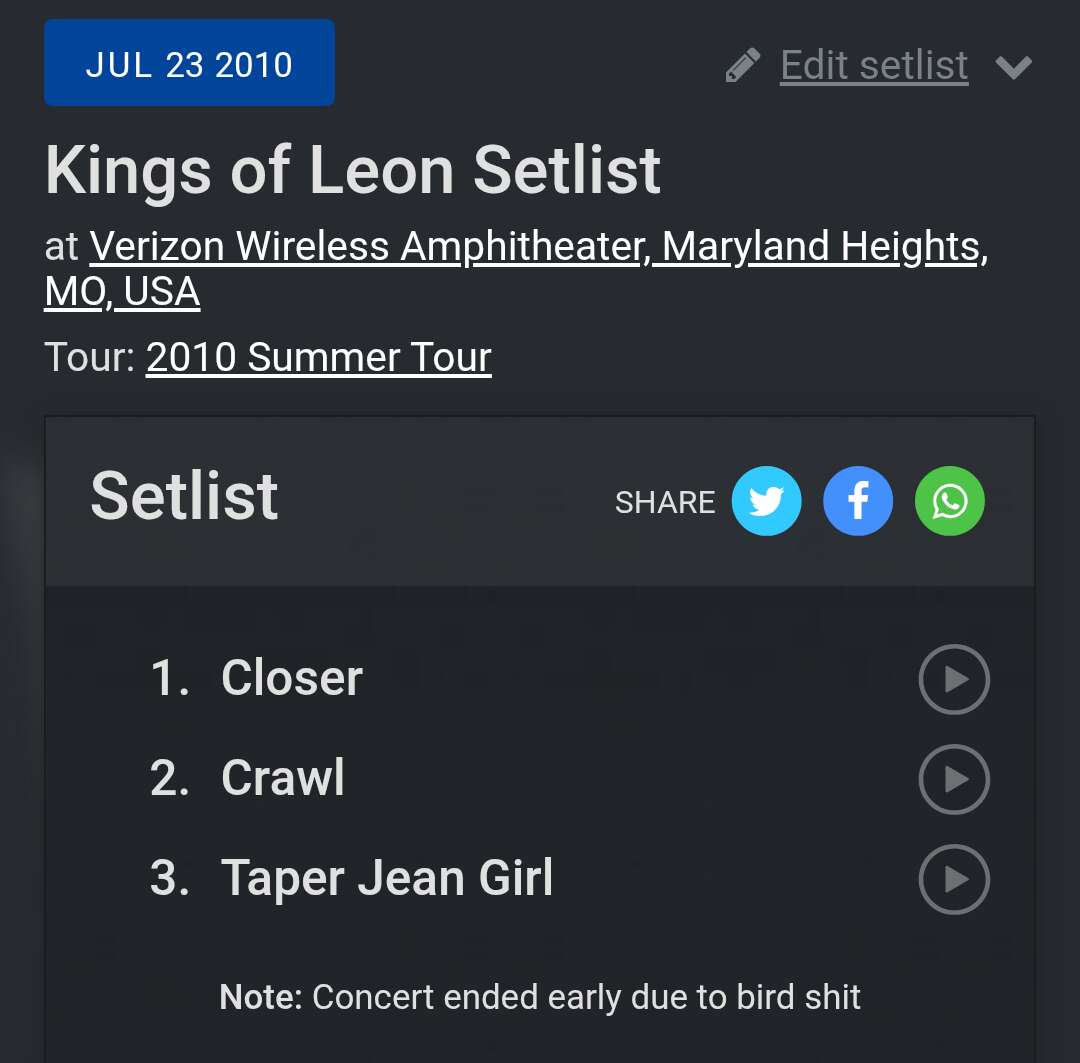
Task: Play the song Crawl
Action: pos(954,779)
